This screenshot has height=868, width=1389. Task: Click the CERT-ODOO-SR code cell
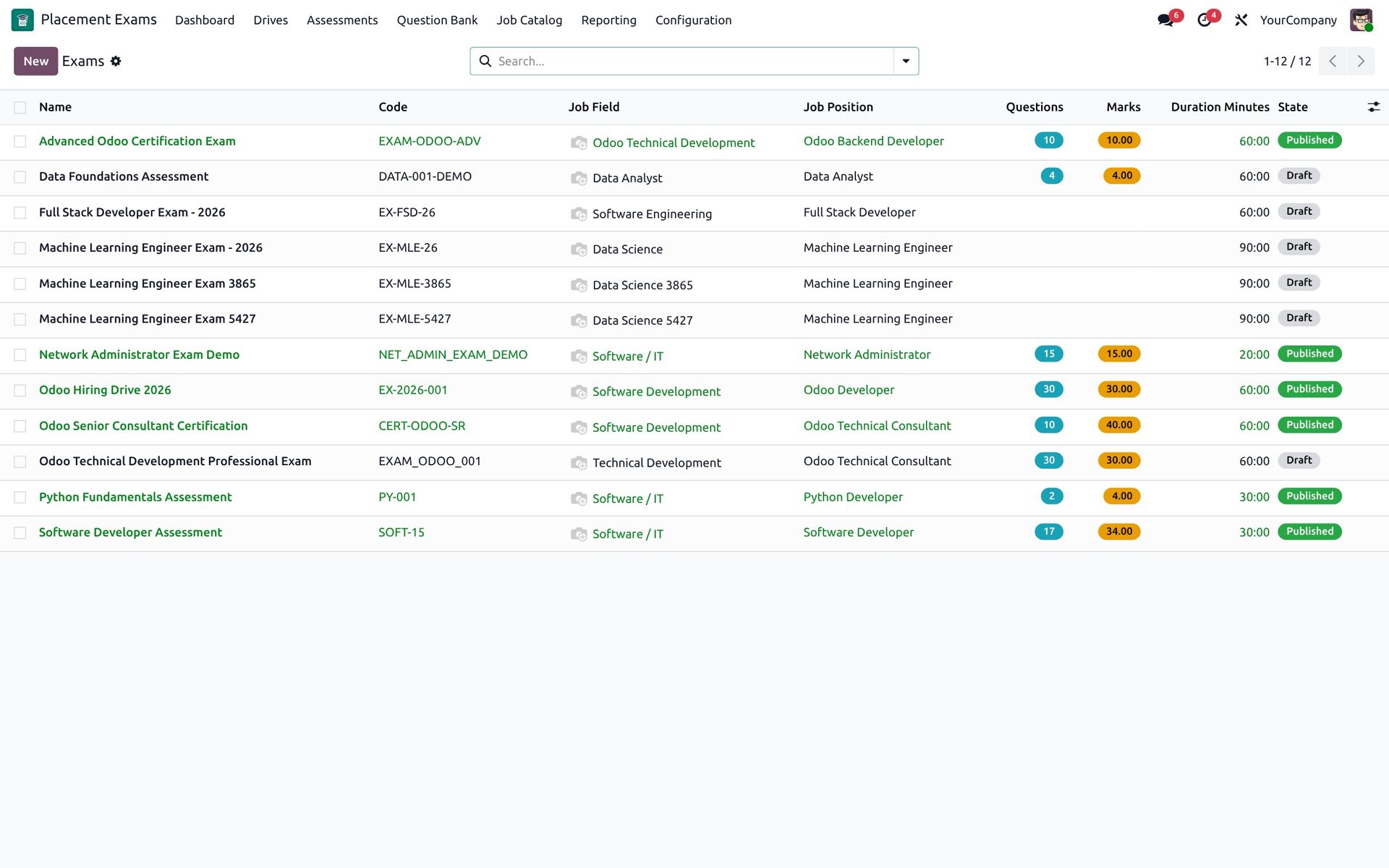click(422, 426)
